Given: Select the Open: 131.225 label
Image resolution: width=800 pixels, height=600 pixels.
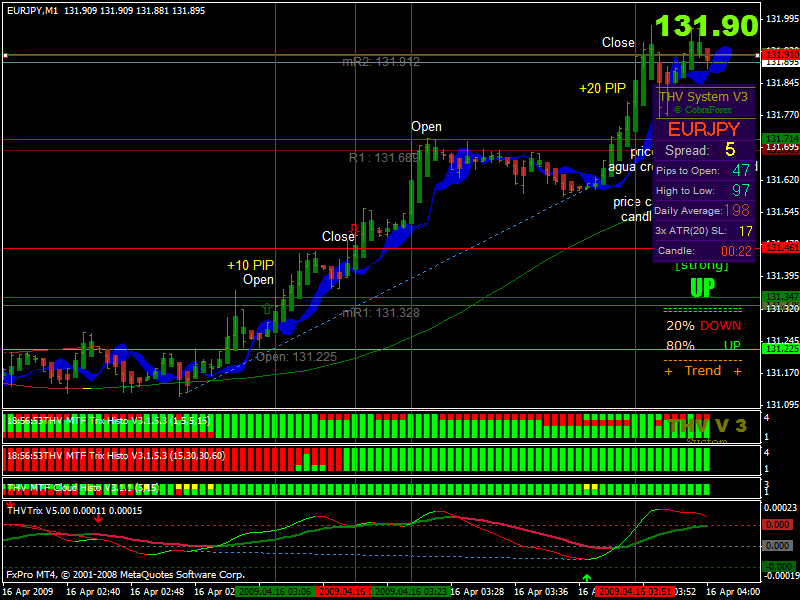Looking at the screenshot, I should [x=296, y=357].
